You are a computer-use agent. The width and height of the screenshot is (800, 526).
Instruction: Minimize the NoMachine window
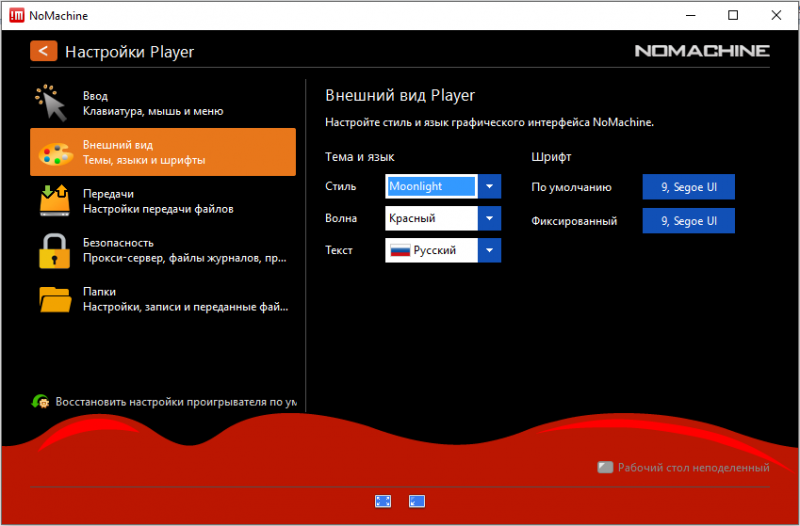pos(690,16)
